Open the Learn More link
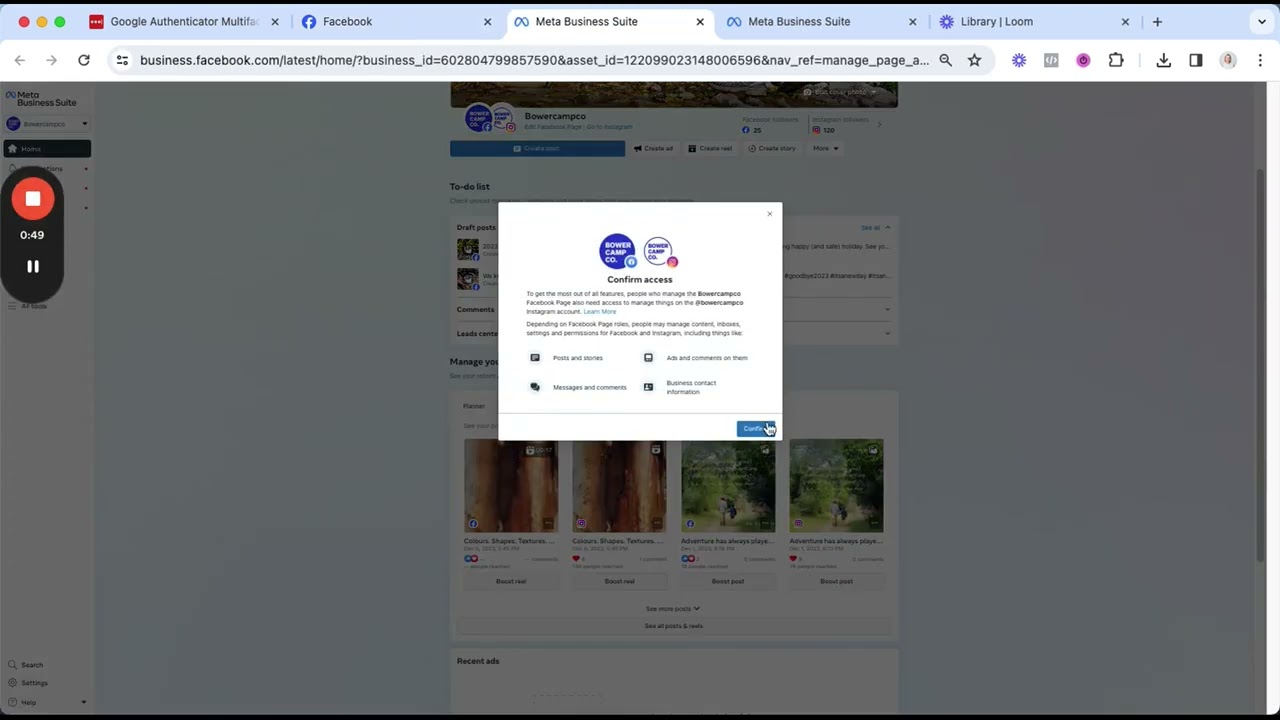 click(x=600, y=311)
